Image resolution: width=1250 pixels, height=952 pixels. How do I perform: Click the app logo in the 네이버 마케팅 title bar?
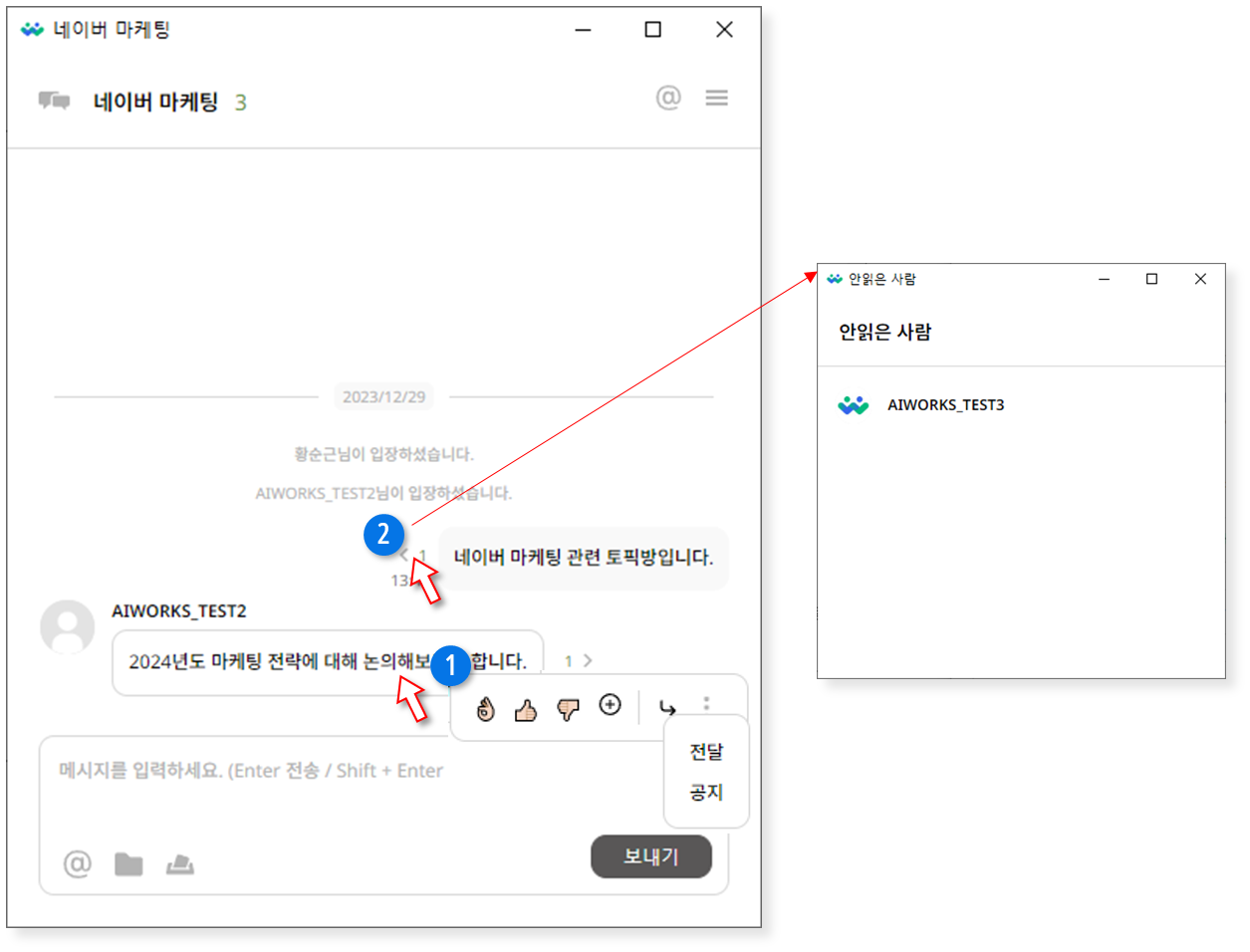tap(32, 29)
